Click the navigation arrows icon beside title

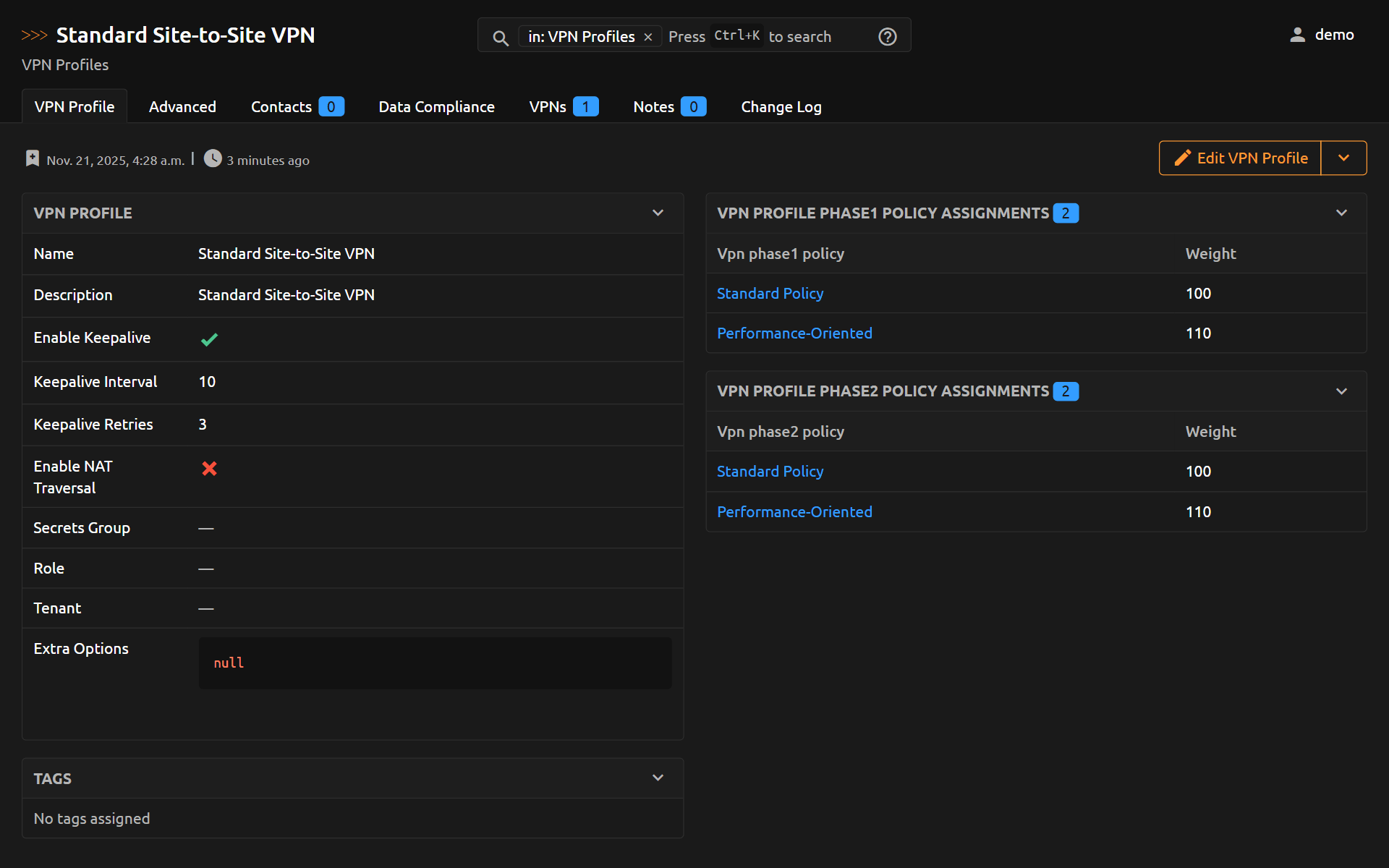(x=34, y=35)
